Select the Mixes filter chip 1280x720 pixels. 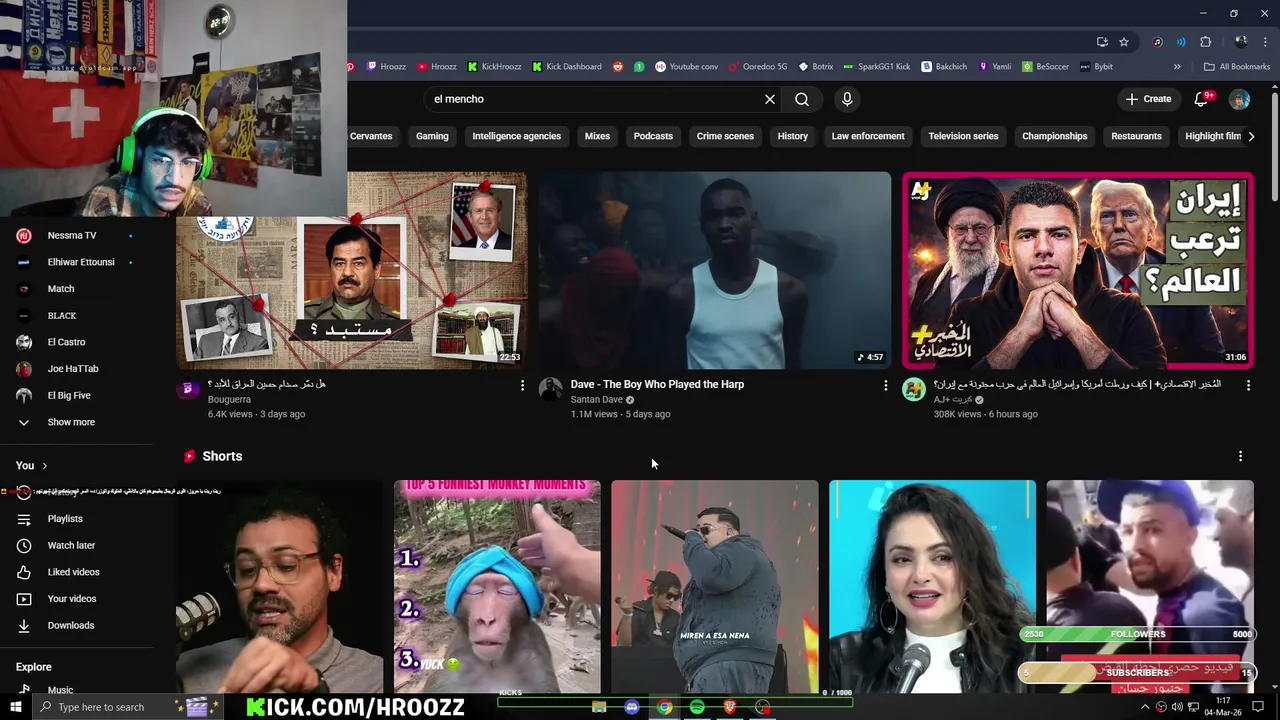597,136
